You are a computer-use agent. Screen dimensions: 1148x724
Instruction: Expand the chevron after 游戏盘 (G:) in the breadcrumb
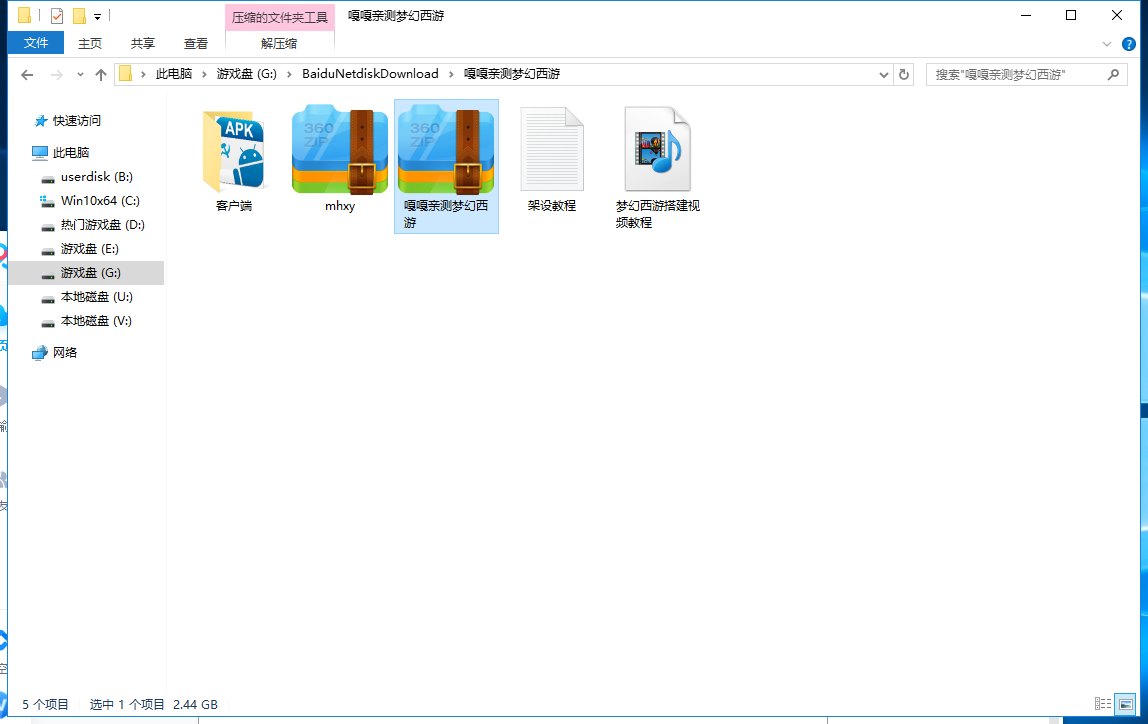(x=289, y=74)
